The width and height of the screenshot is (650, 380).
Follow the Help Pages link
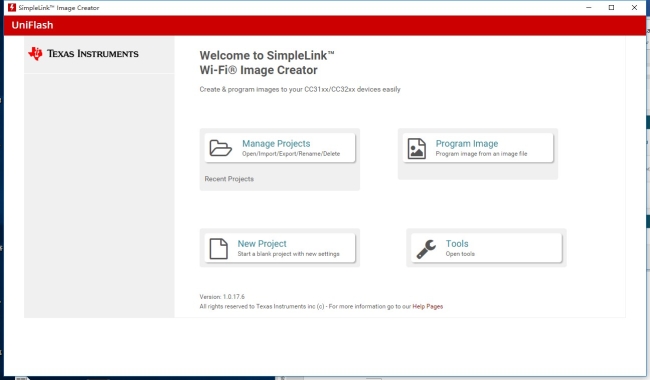coord(427,307)
